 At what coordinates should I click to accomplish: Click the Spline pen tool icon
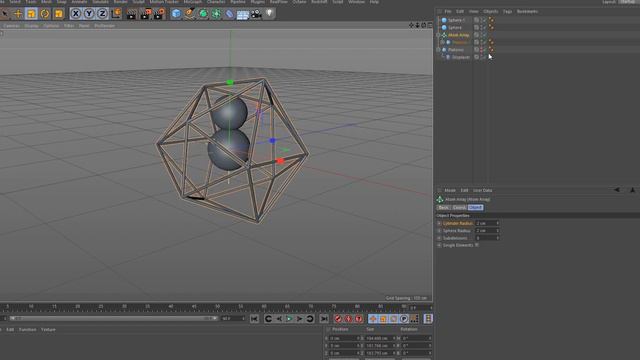pyautogui.click(x=189, y=14)
